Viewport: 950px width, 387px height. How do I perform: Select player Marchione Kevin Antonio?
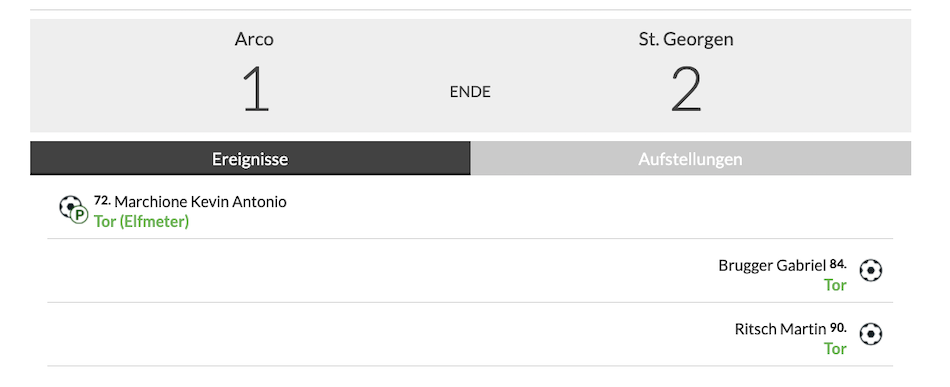(201, 202)
